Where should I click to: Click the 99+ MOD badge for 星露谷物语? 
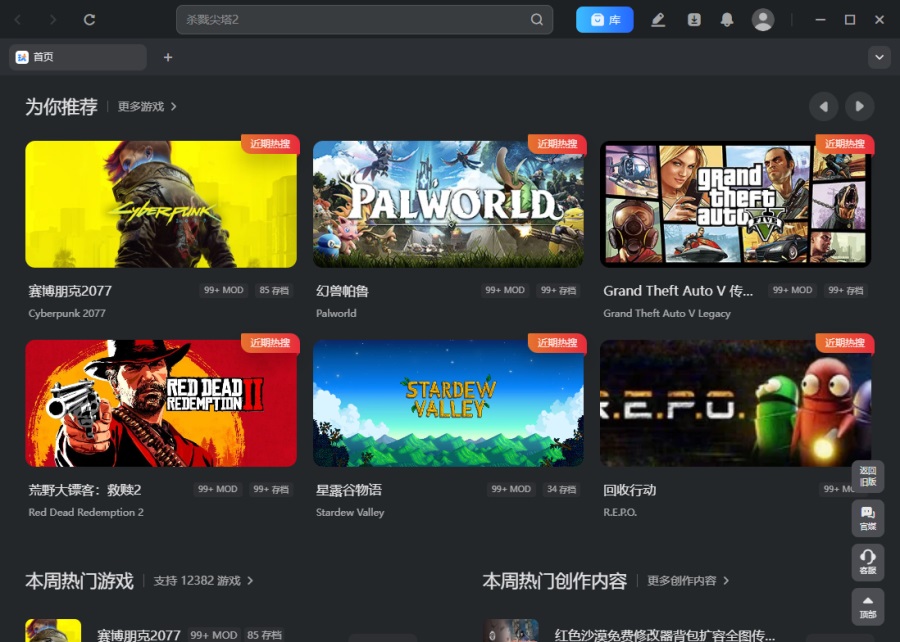pos(511,489)
